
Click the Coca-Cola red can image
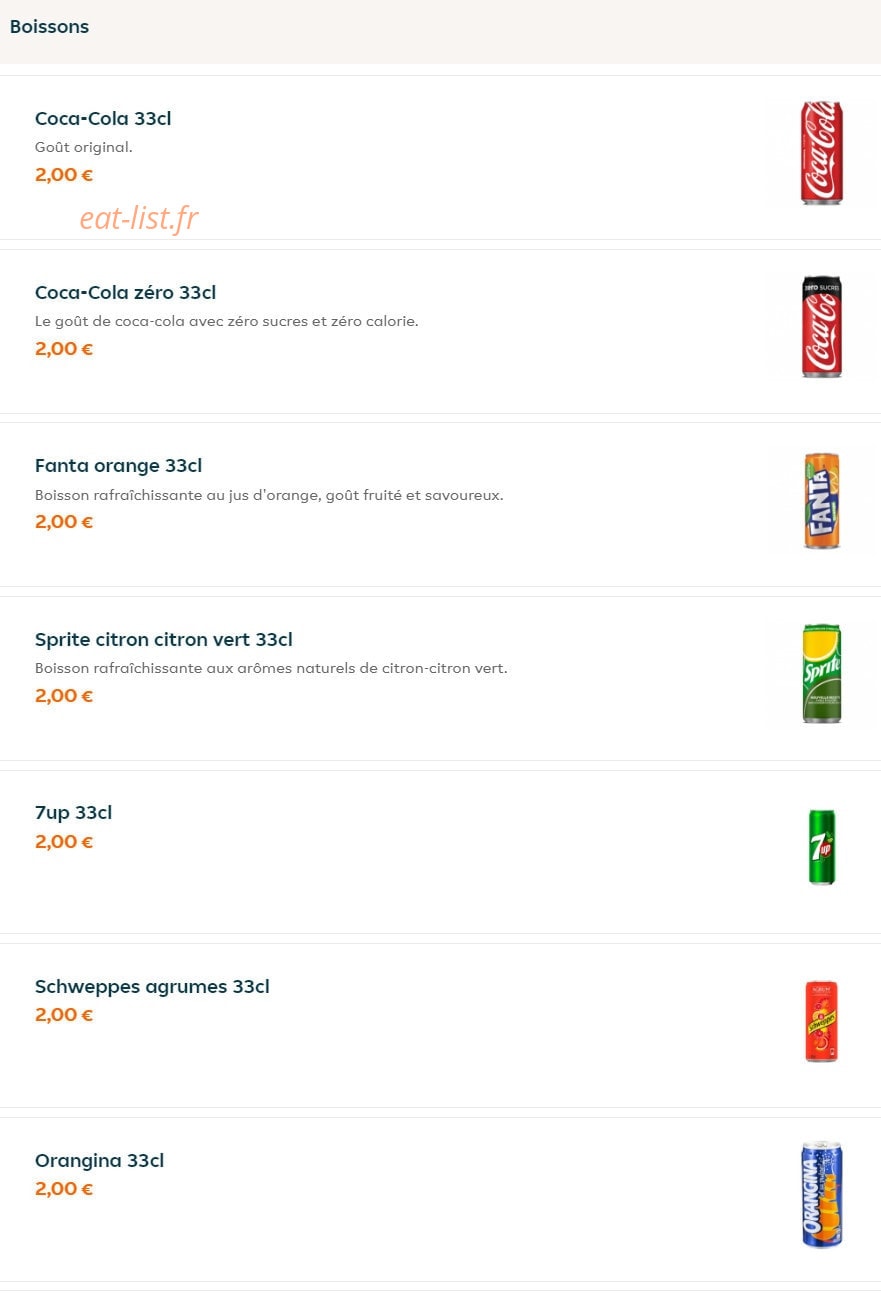click(x=822, y=153)
